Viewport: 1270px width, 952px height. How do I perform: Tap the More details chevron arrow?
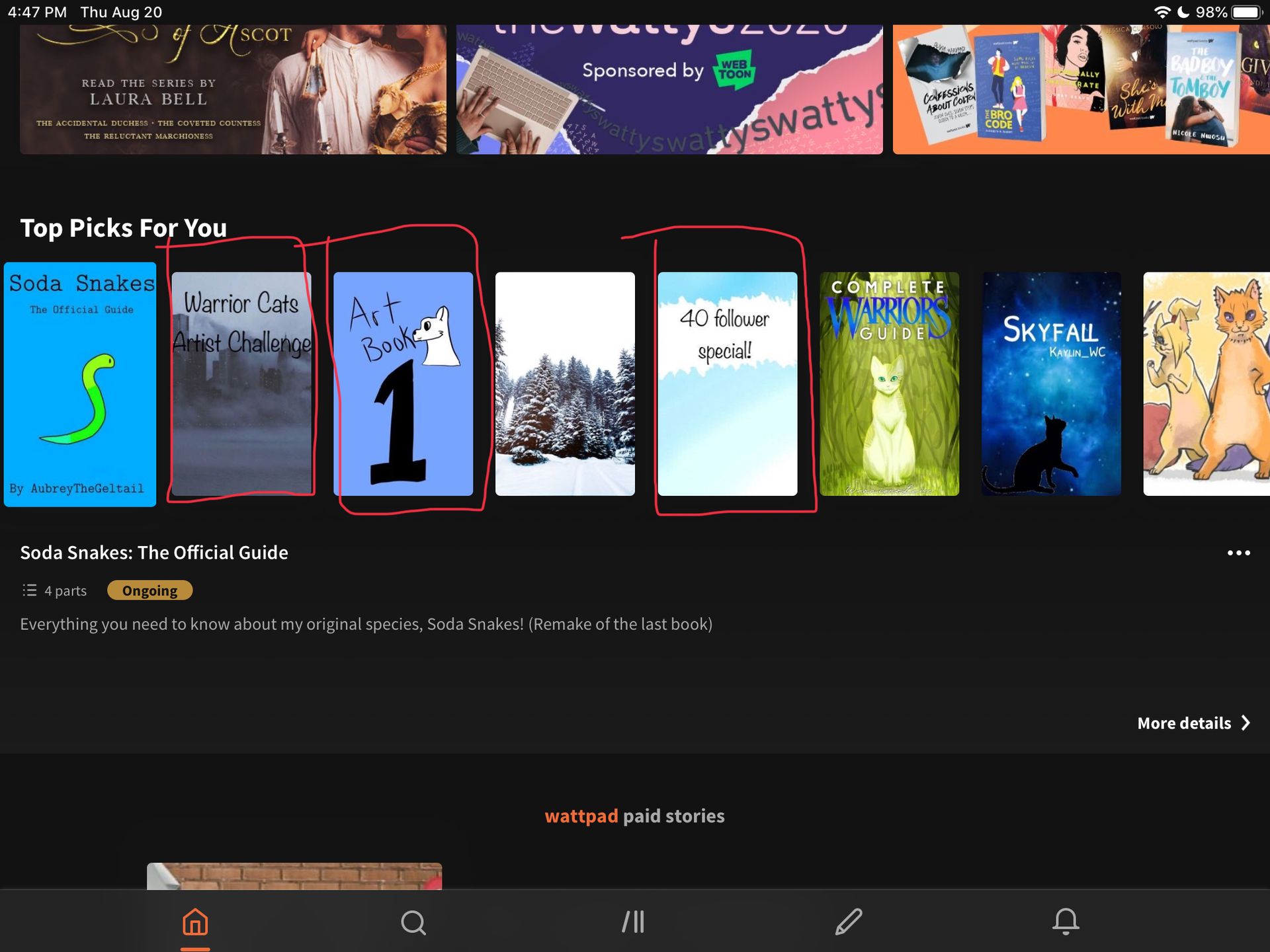click(1246, 723)
